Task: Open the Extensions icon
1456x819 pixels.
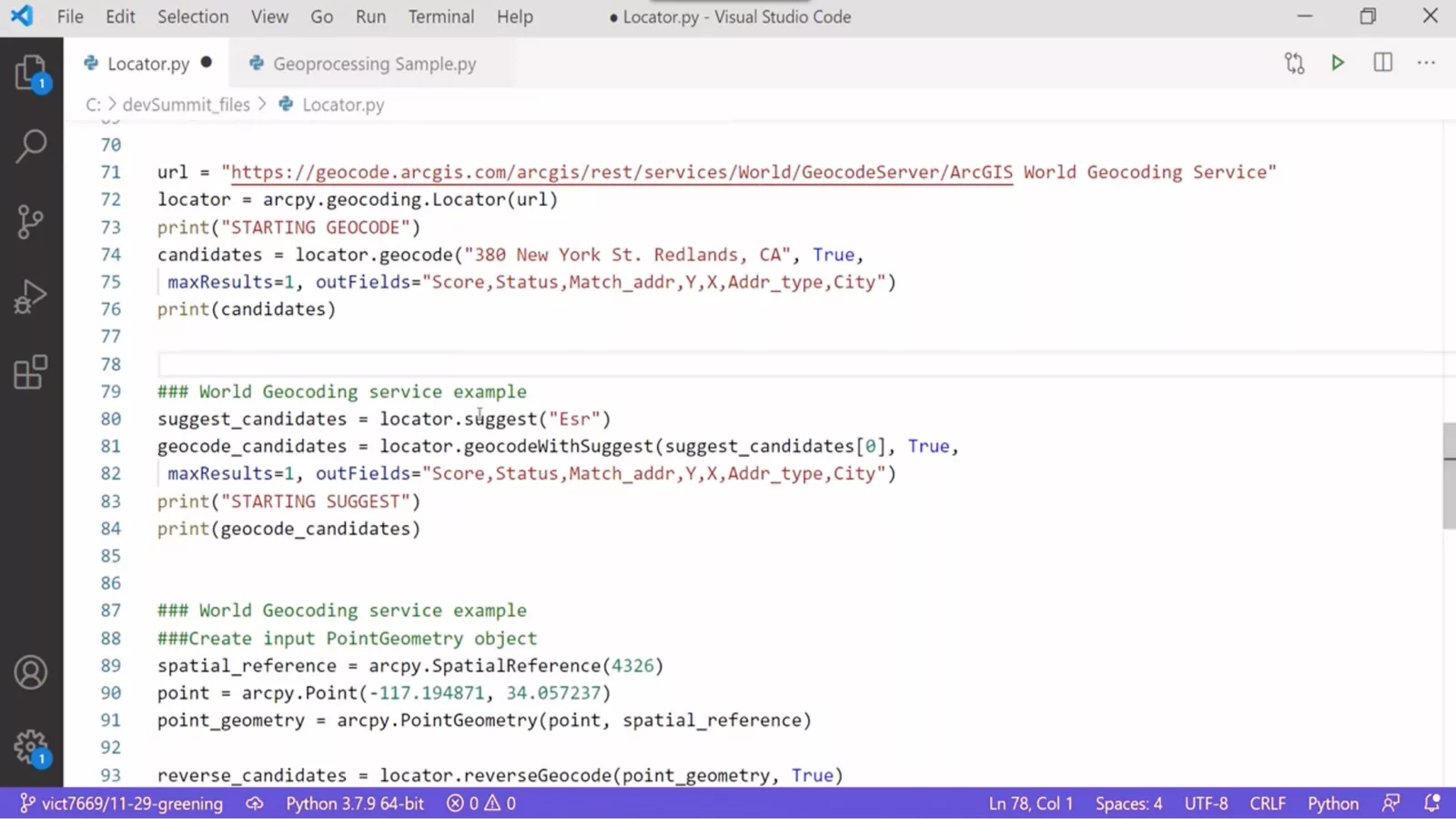Action: point(31,371)
